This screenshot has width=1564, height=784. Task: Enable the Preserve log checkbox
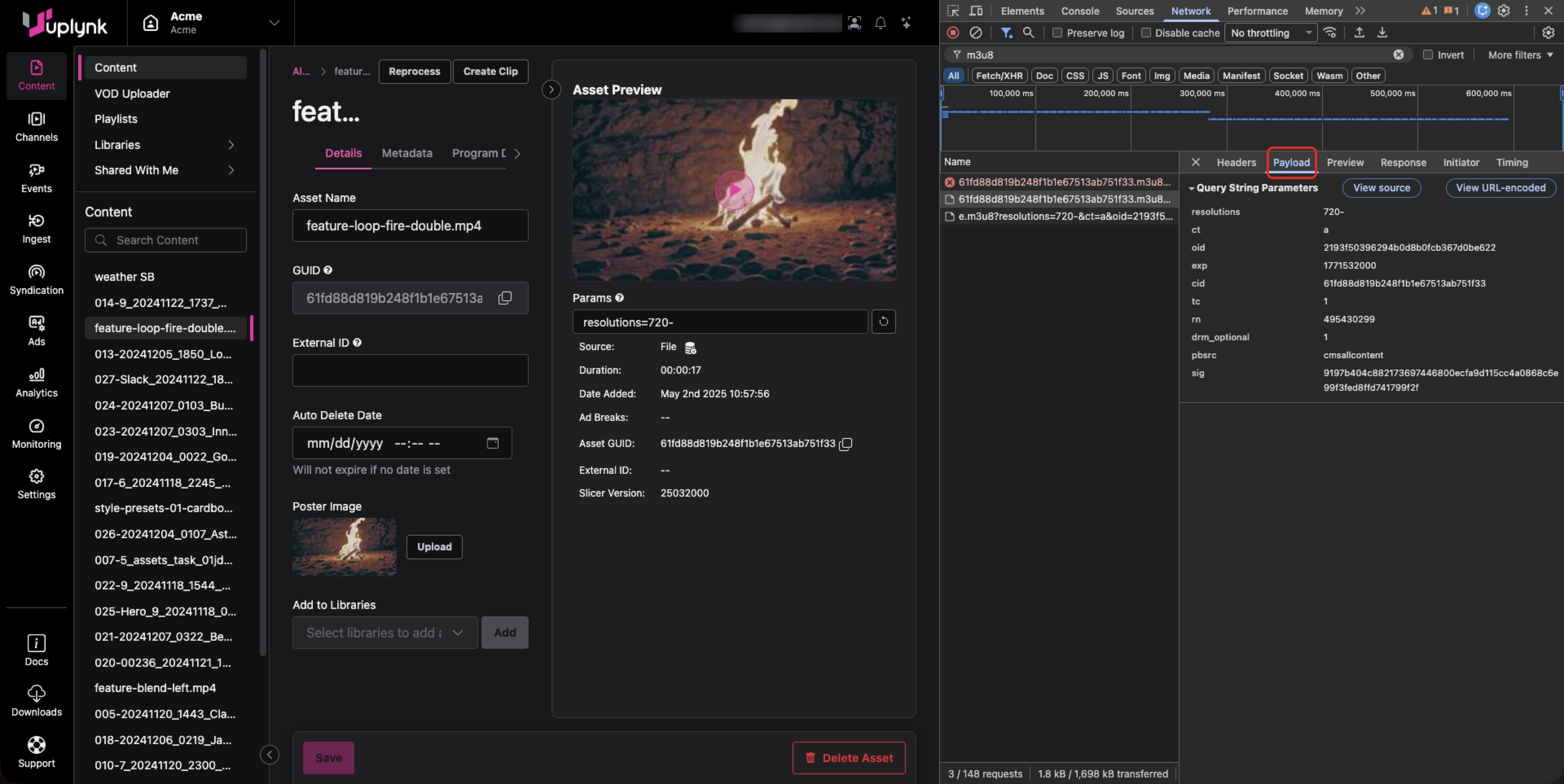1057,33
